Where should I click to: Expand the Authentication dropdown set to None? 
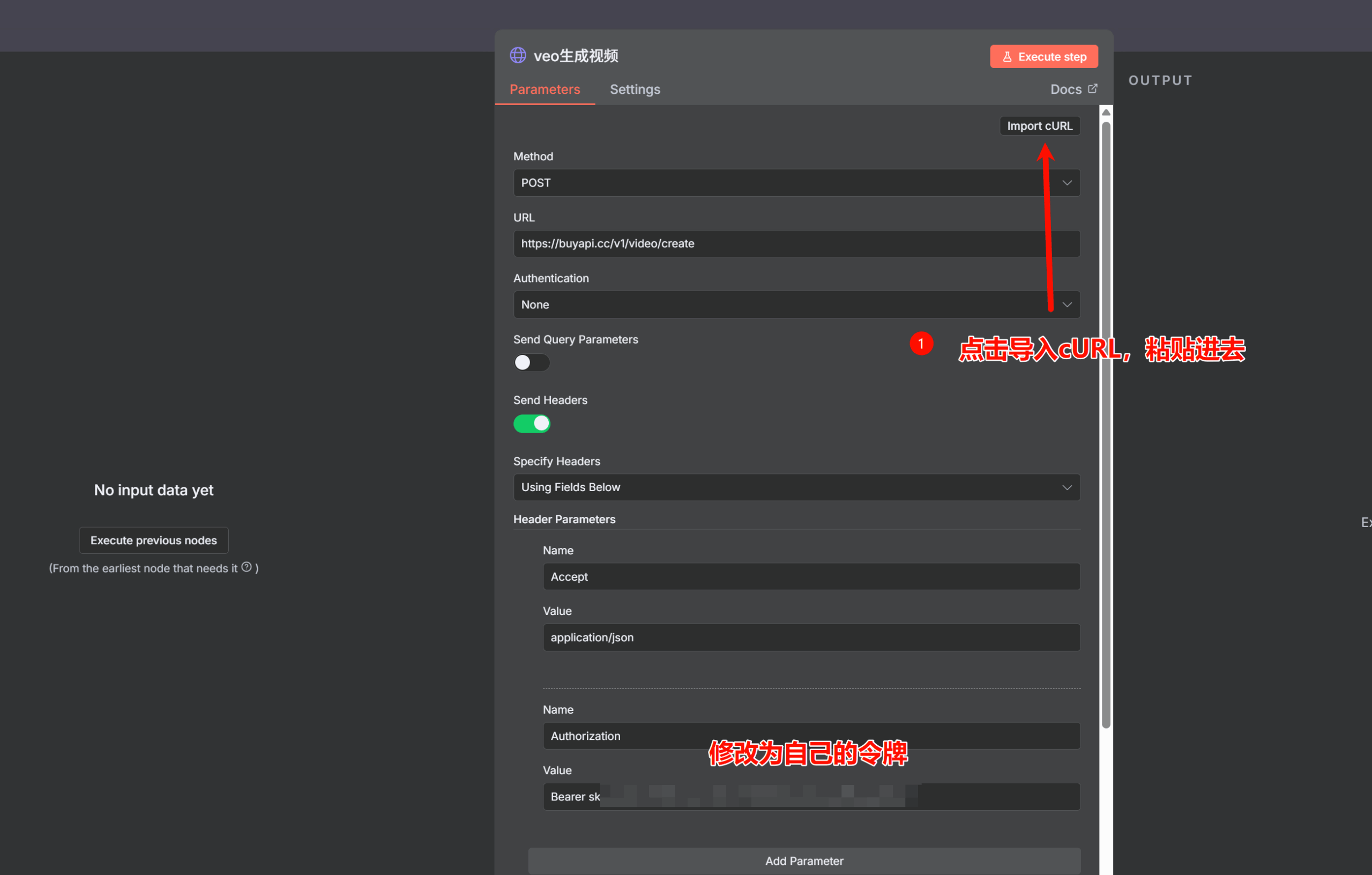click(x=796, y=305)
